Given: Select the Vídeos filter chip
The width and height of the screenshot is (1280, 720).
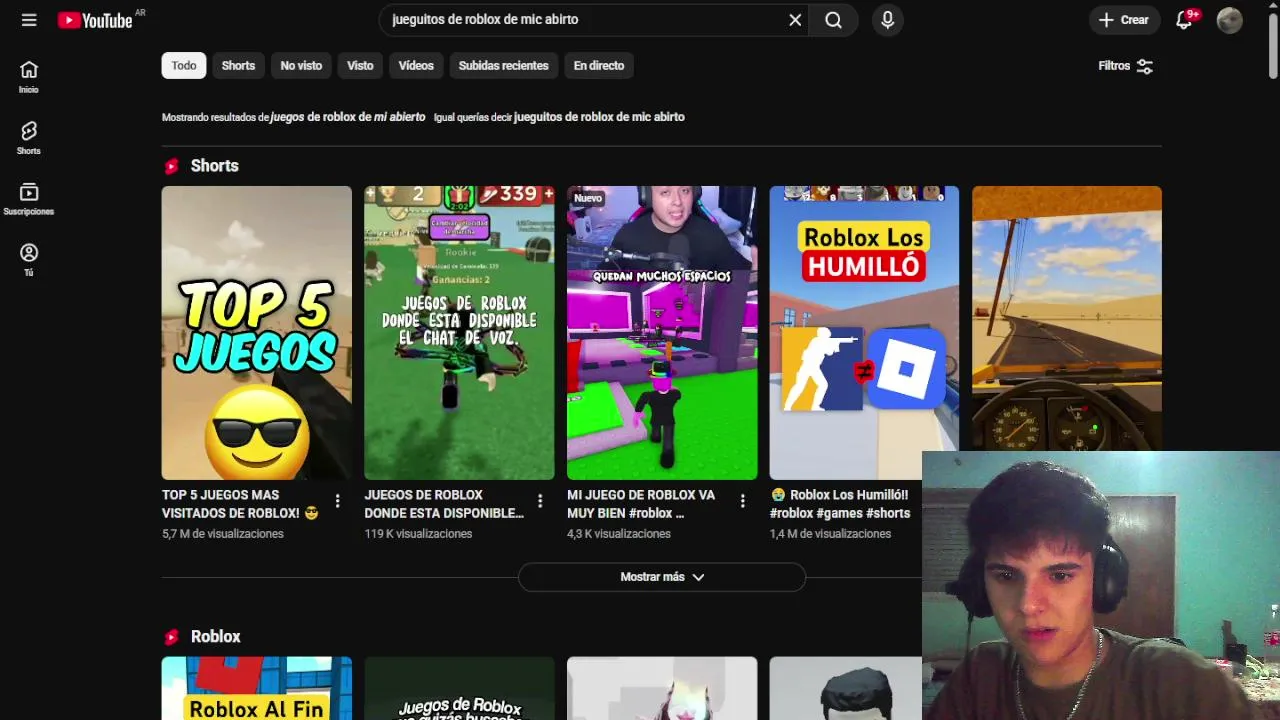Looking at the screenshot, I should pos(416,66).
